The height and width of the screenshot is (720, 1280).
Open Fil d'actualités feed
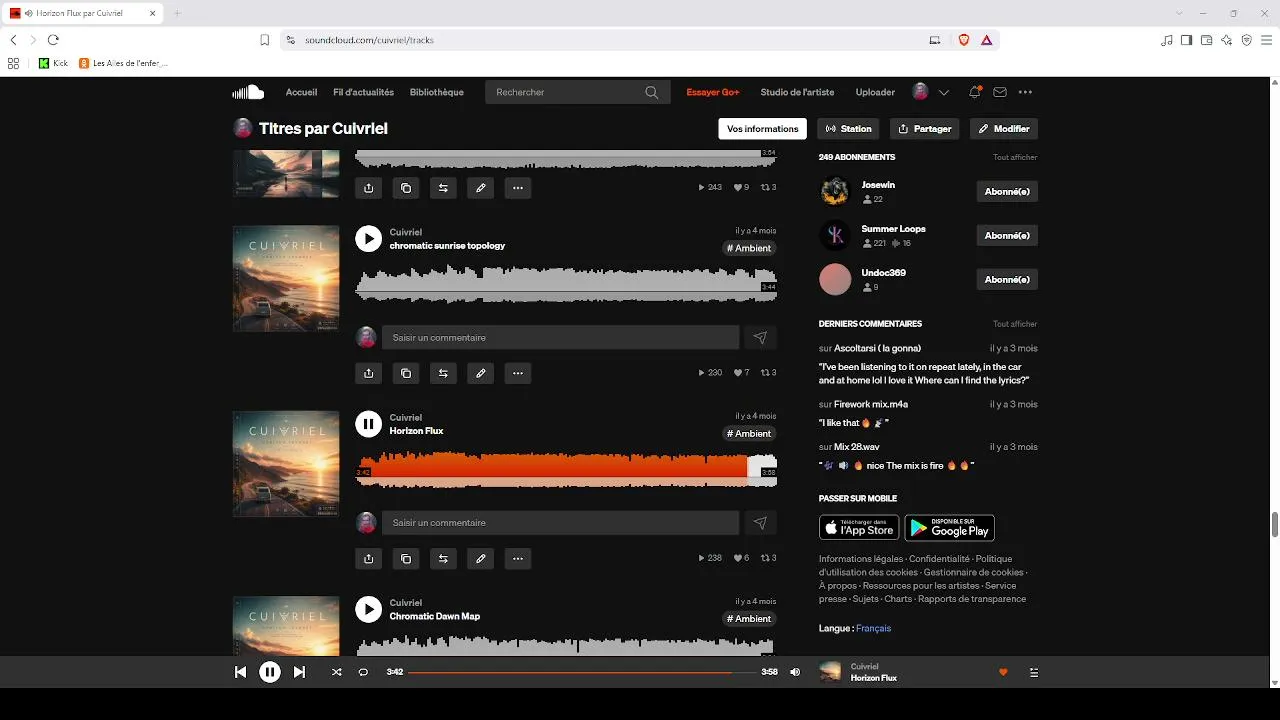click(x=363, y=92)
